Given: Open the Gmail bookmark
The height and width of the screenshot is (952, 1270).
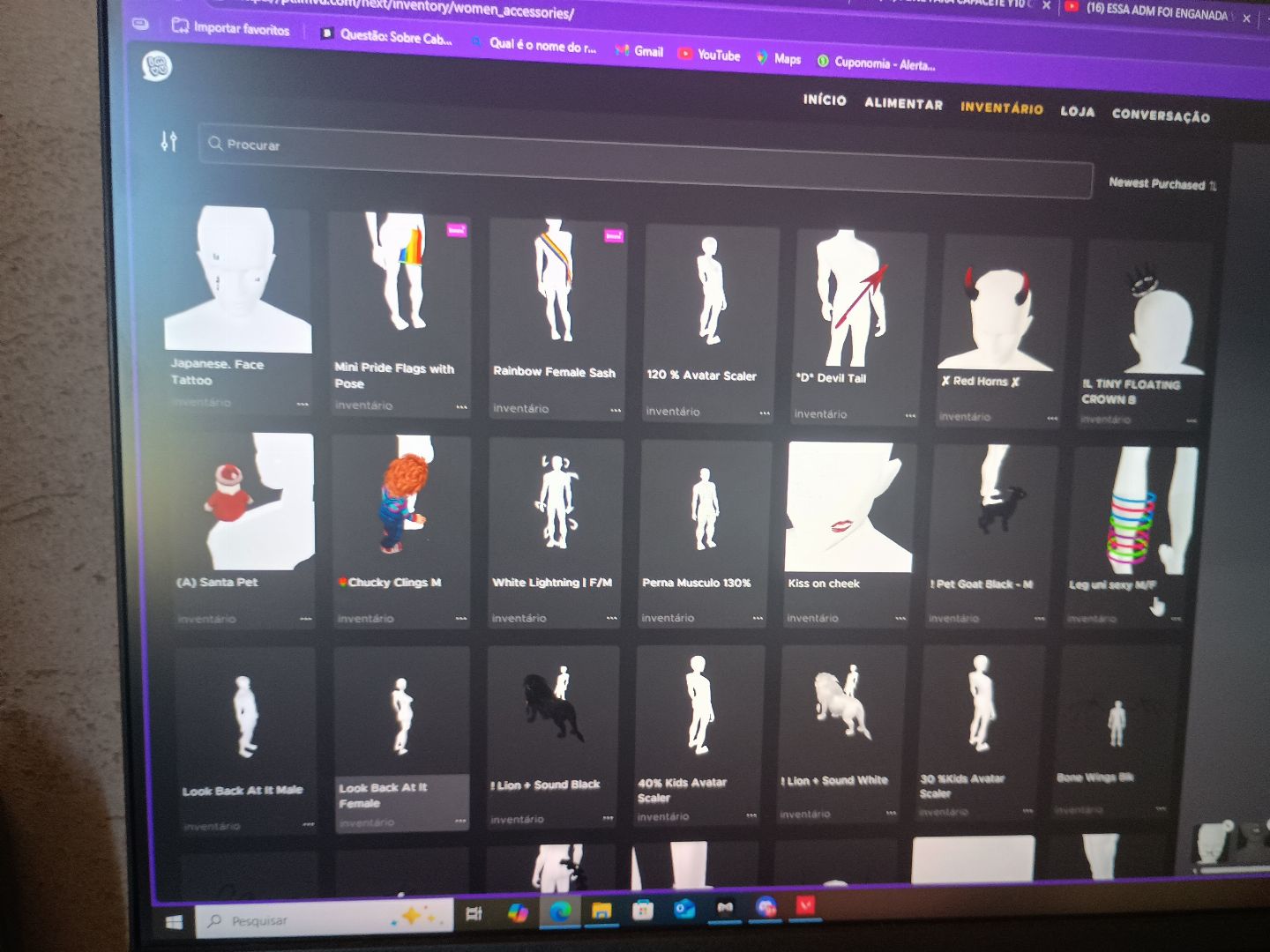Looking at the screenshot, I should [639, 51].
